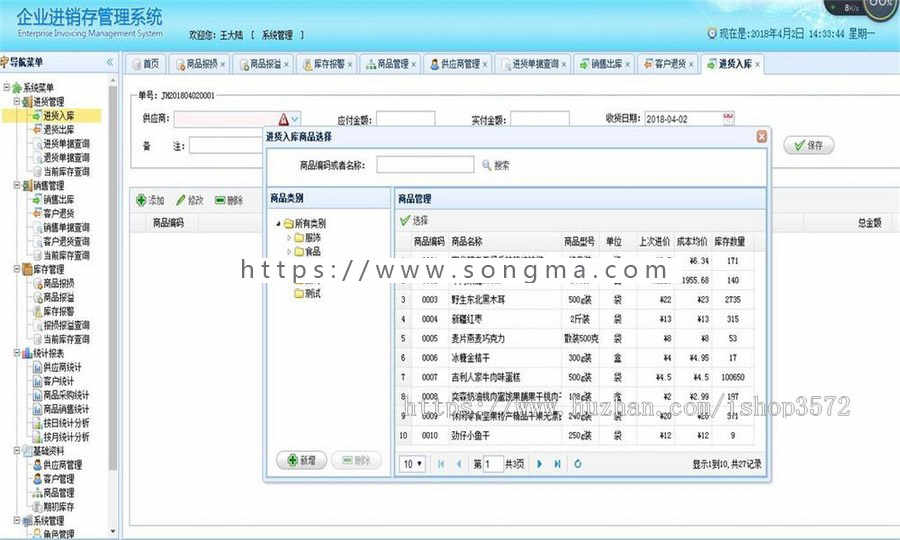
Task: Click 修改 edit toolbar button
Action: [x=190, y=200]
